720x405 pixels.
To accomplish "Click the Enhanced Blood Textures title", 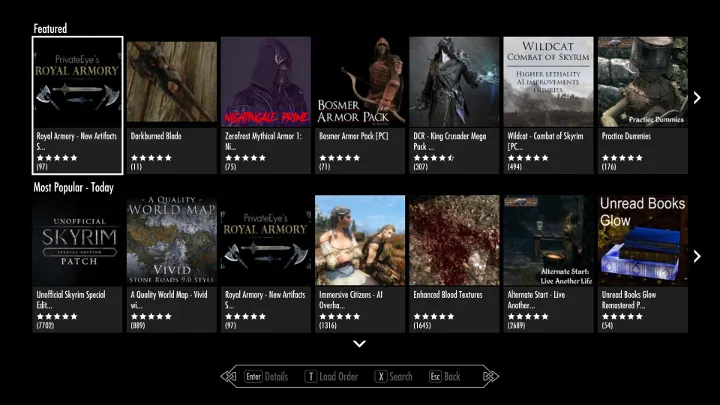I will [448, 295].
